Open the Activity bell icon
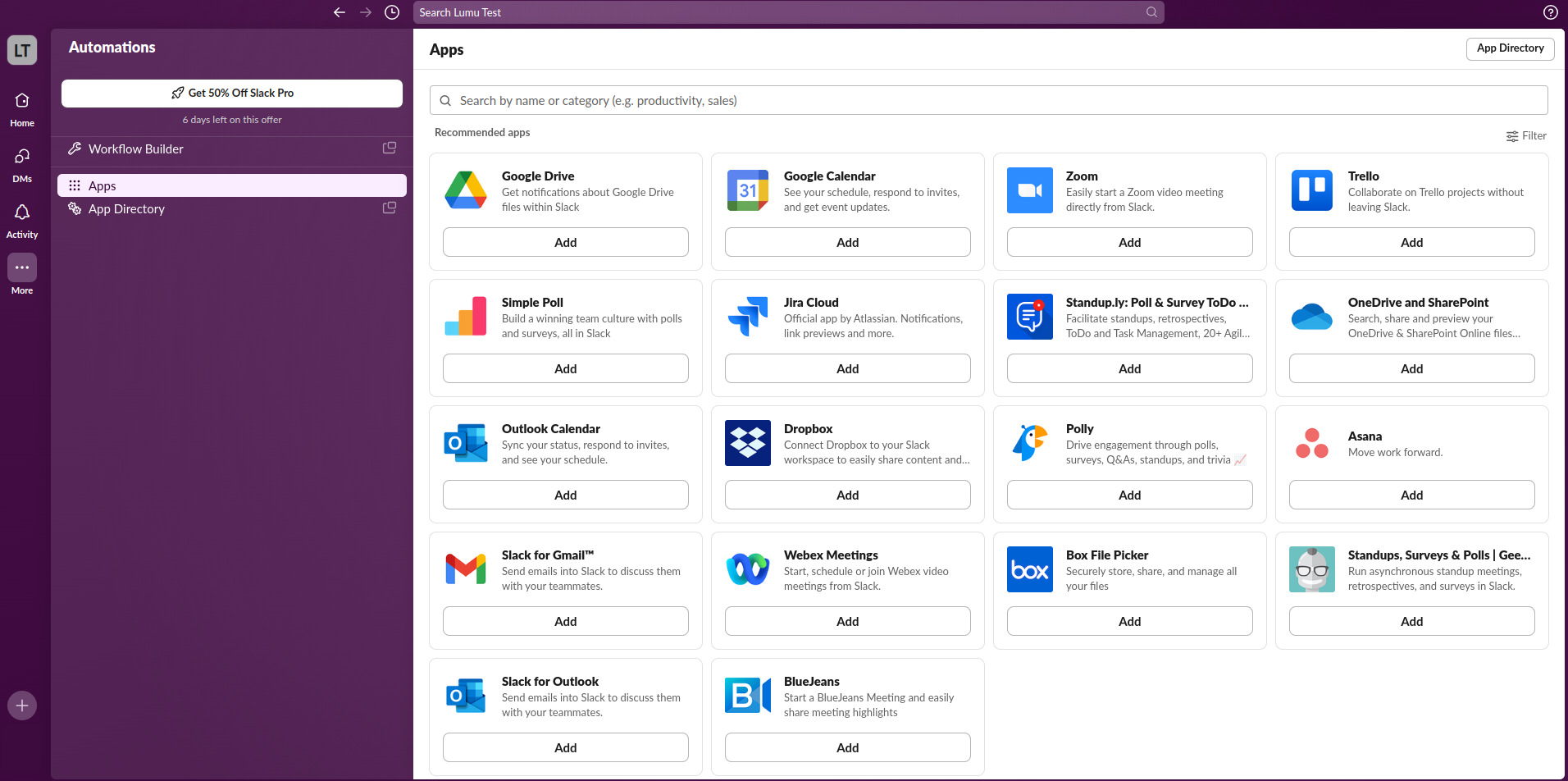Screen dimensions: 1568x781 point(22,213)
